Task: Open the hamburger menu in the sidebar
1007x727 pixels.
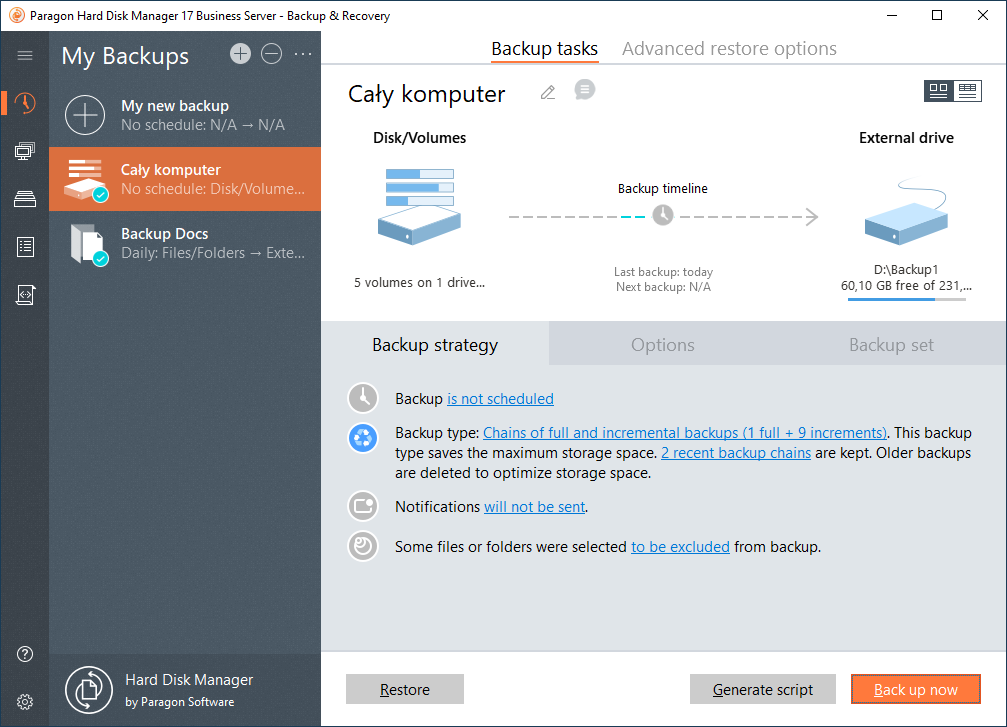Action: click(25, 55)
